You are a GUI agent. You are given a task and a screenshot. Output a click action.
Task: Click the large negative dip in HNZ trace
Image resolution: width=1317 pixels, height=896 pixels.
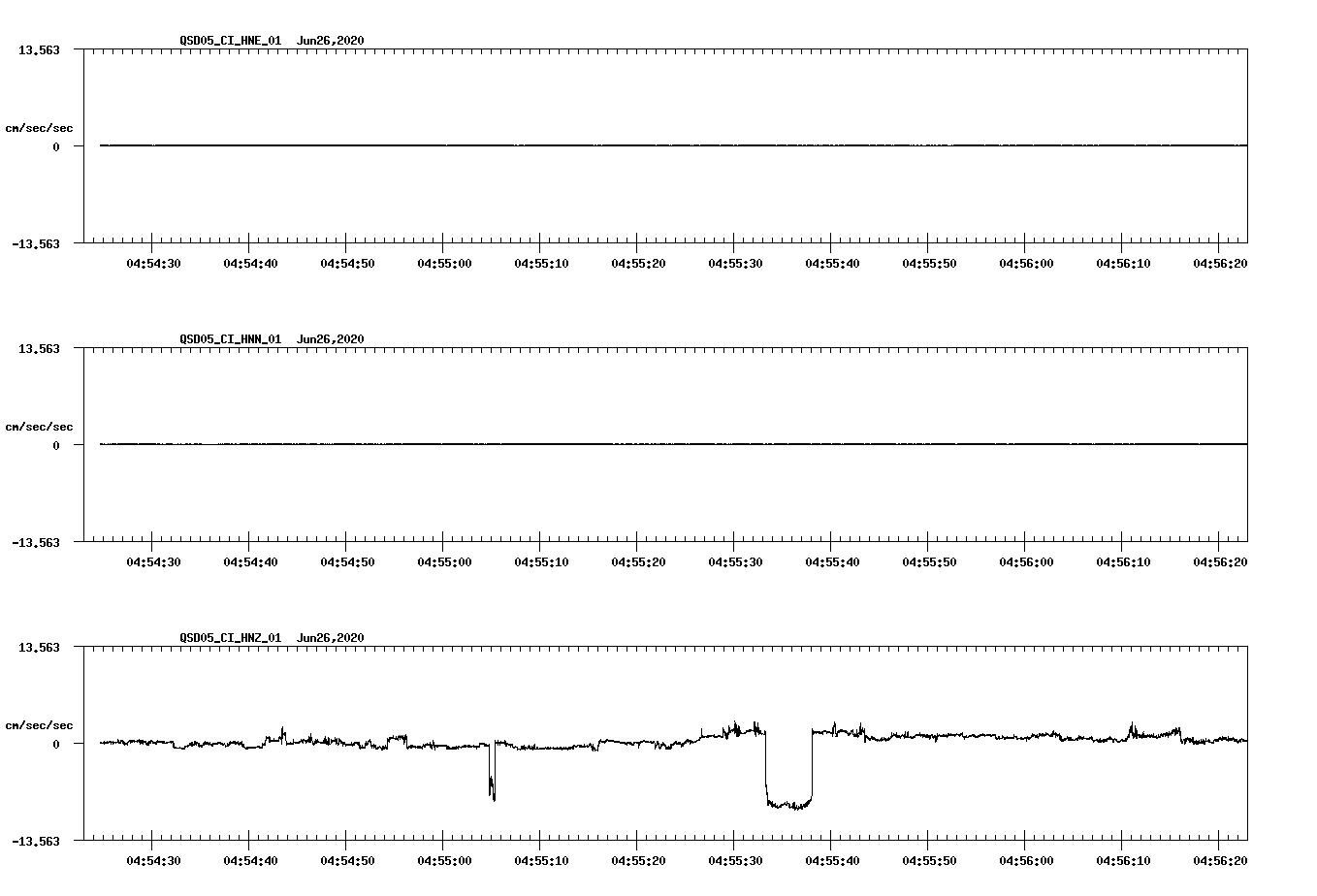click(788, 771)
